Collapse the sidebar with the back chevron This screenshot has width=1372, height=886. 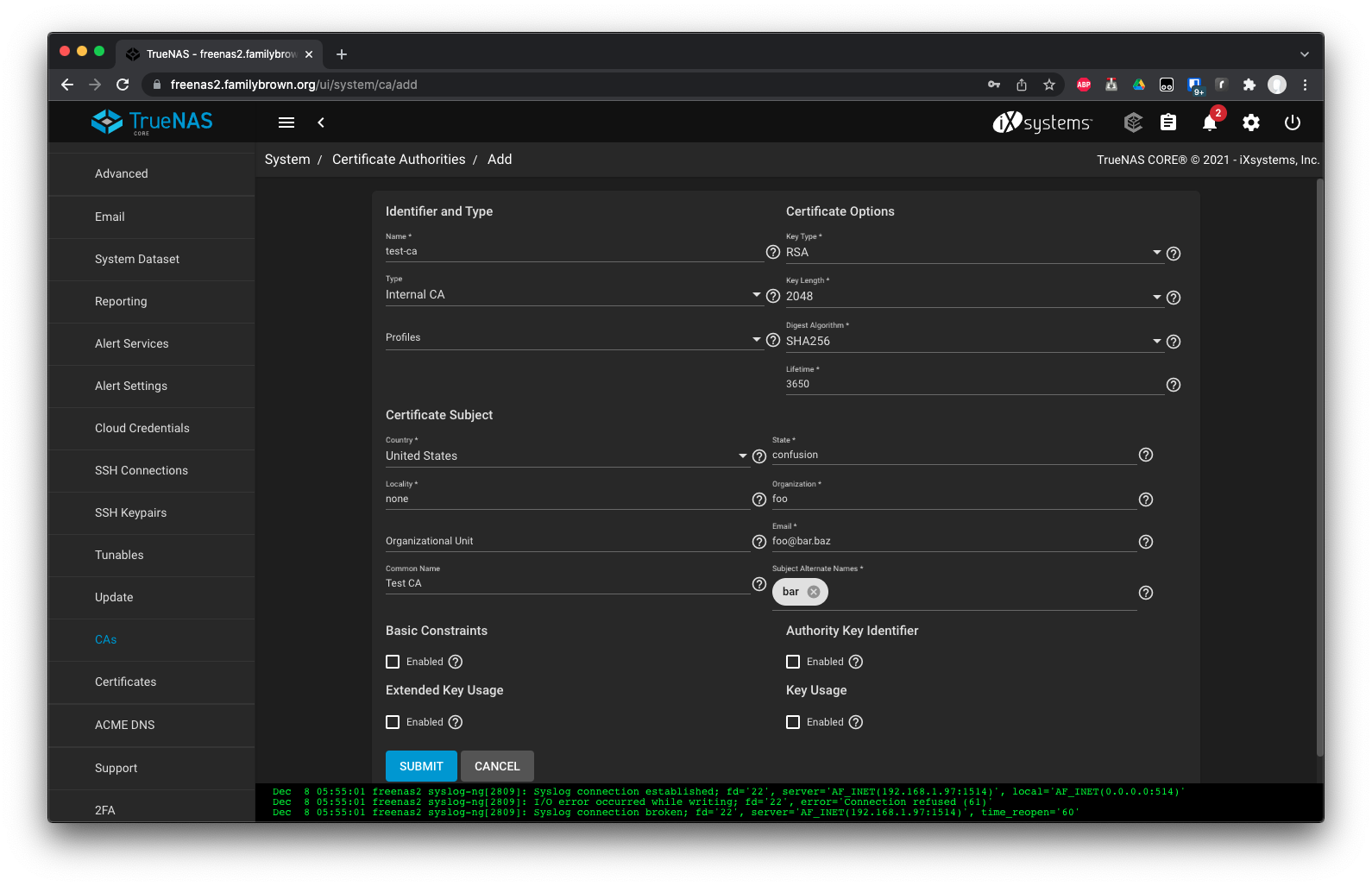point(321,123)
